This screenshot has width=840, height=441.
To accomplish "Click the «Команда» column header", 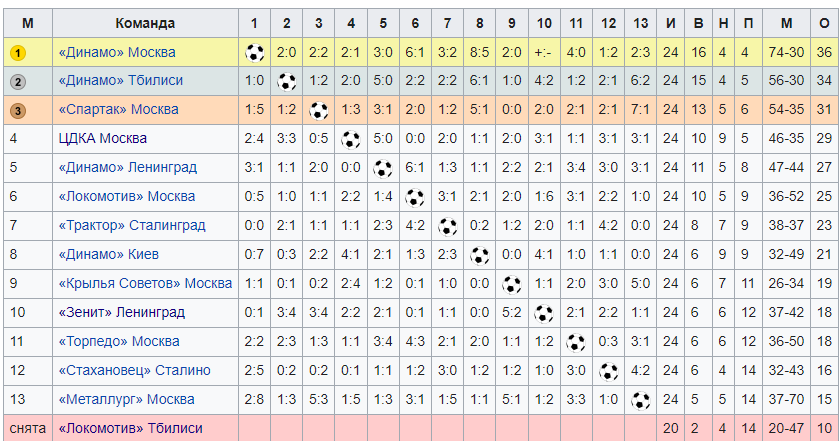I will click(x=145, y=24).
